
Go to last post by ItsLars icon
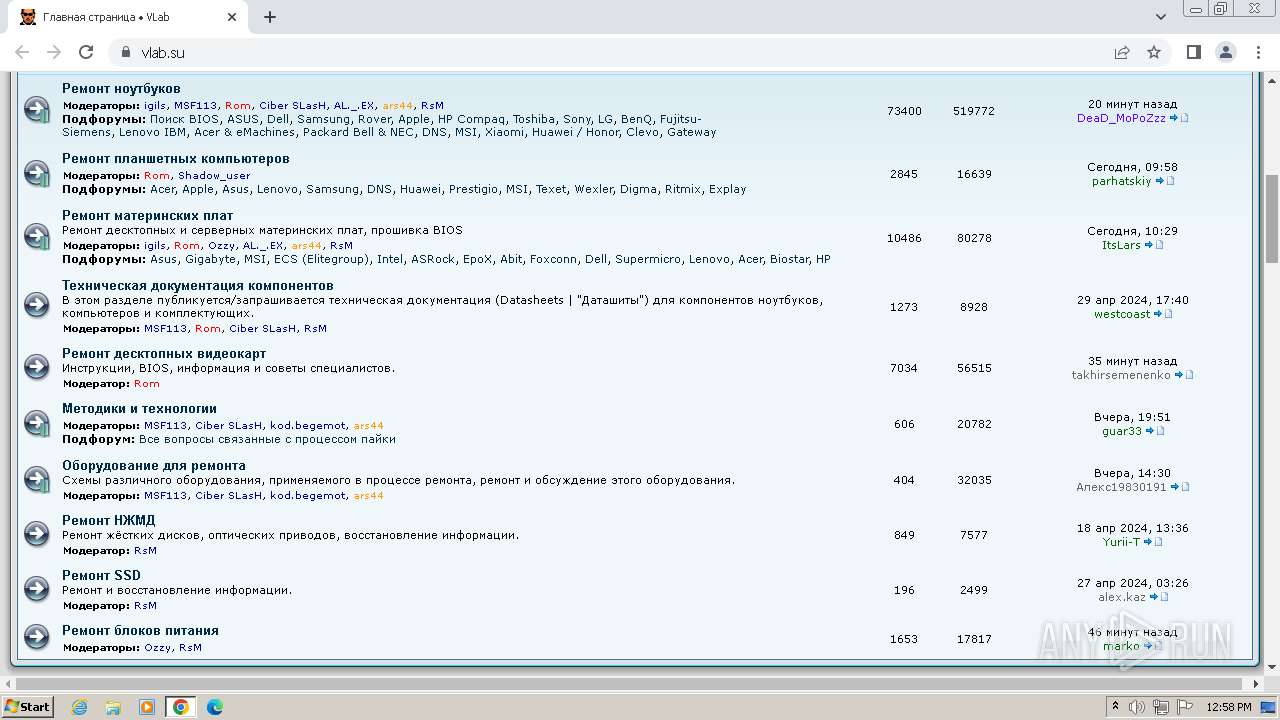click(x=1154, y=245)
